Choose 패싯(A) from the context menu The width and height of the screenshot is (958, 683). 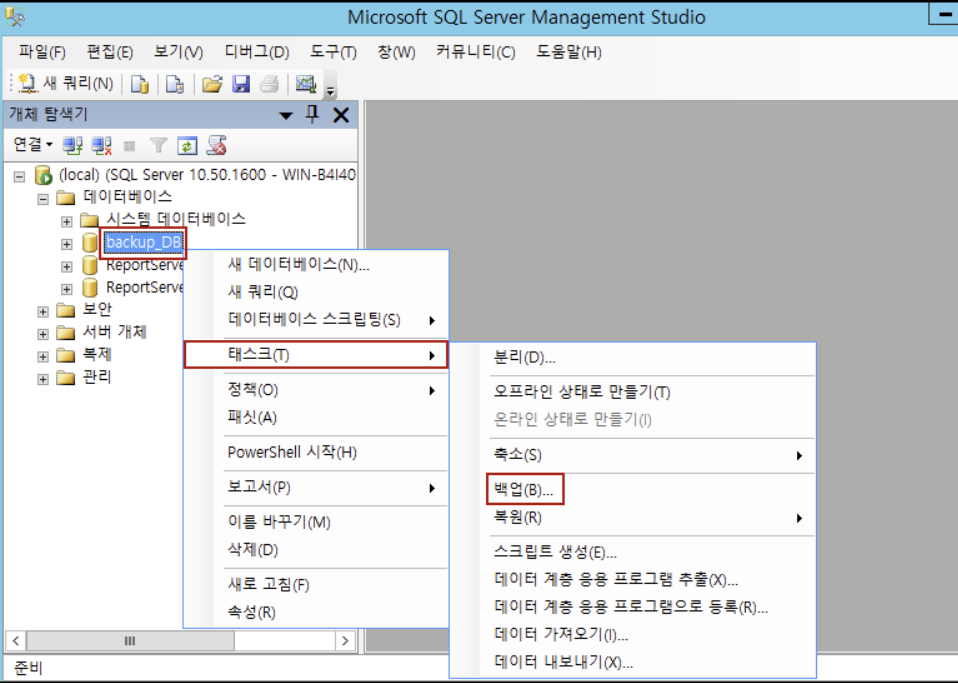(316, 417)
